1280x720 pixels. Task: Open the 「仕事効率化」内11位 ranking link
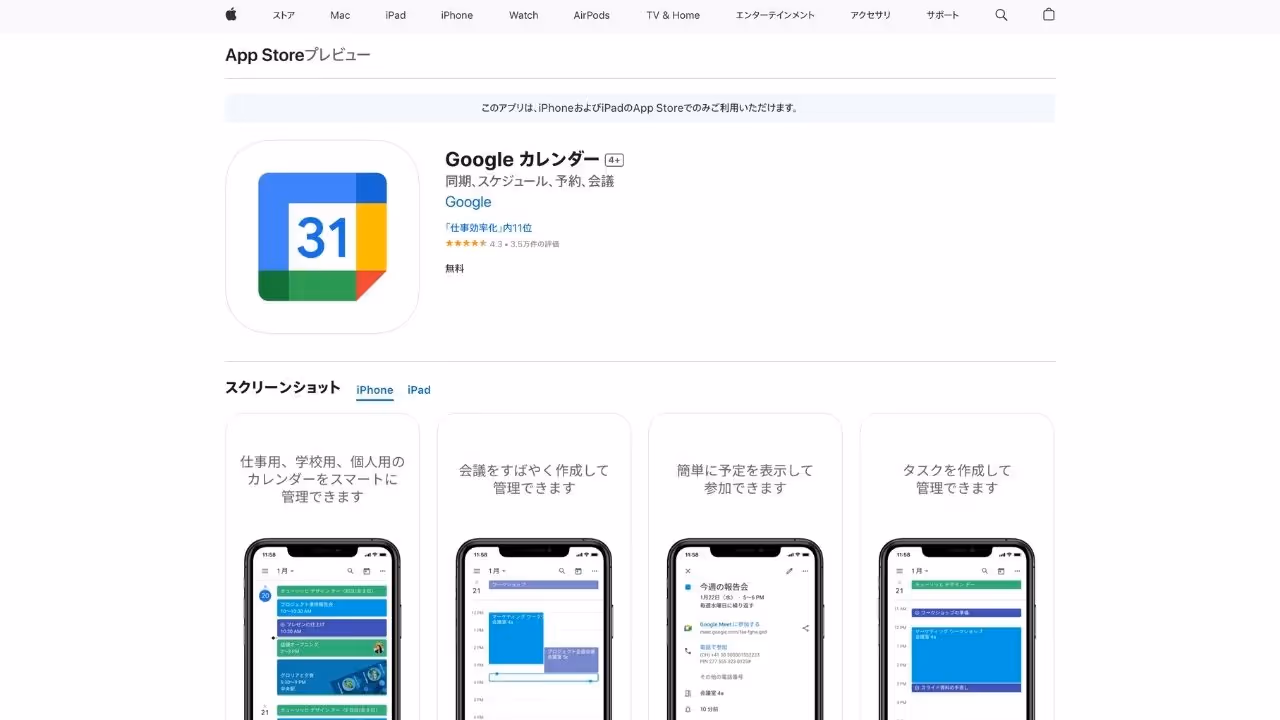coord(489,228)
